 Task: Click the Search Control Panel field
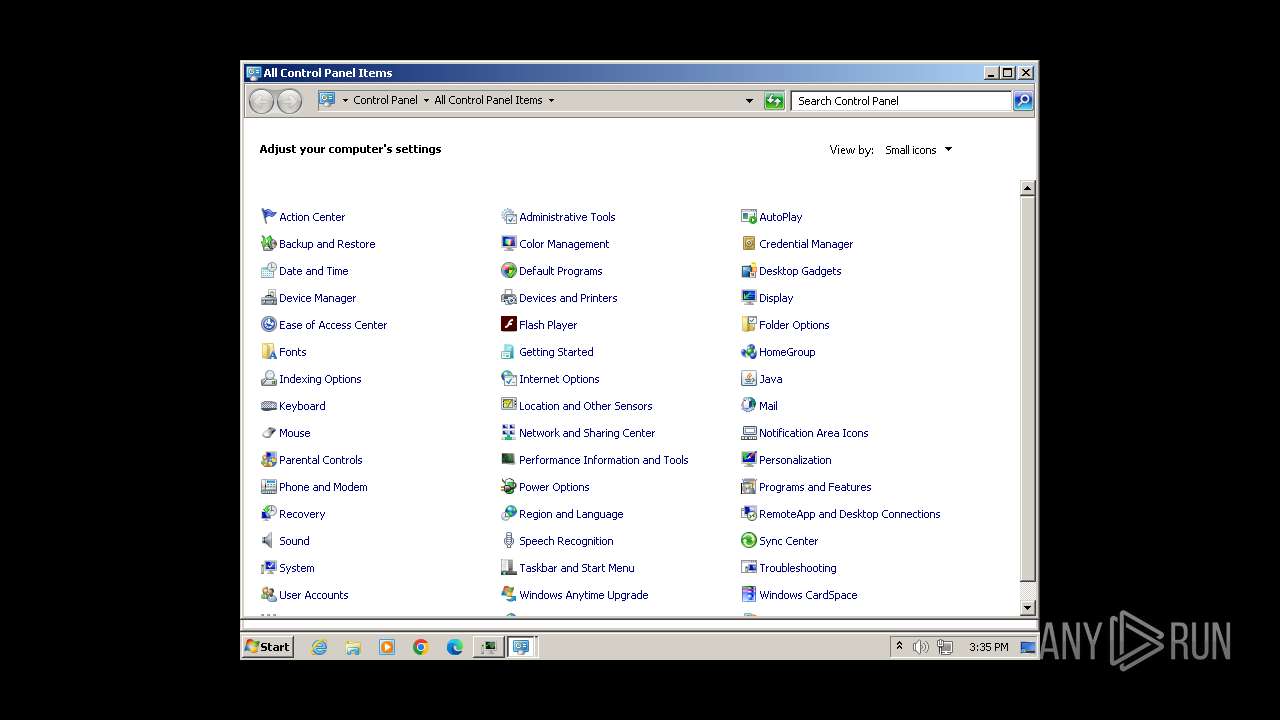pyautogui.click(x=901, y=100)
